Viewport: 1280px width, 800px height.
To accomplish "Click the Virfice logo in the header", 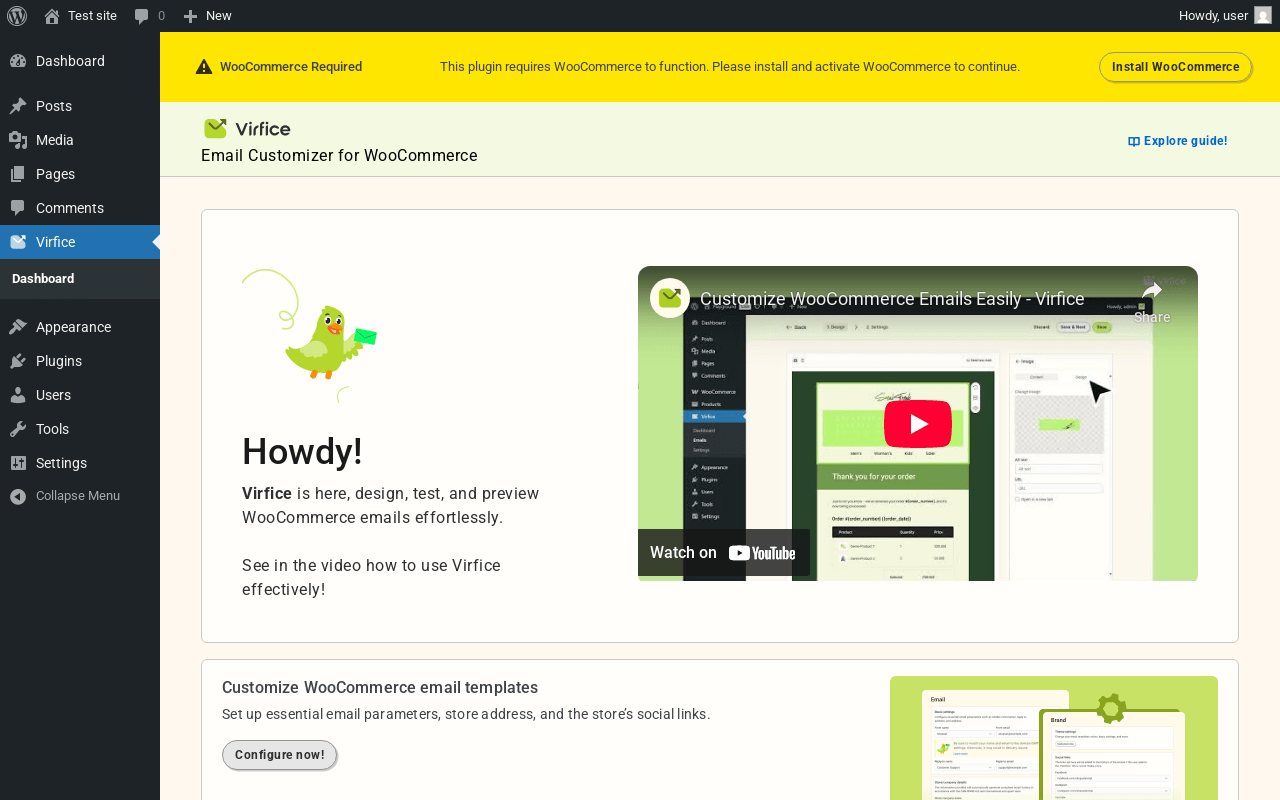I will tap(247, 128).
